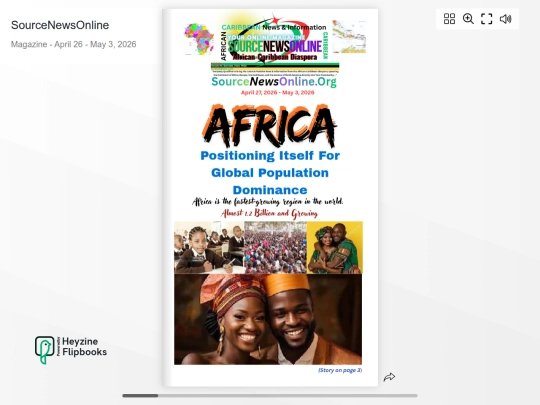Click the zoom in magnifier icon
The height and width of the screenshot is (405, 540).
coord(468,19)
